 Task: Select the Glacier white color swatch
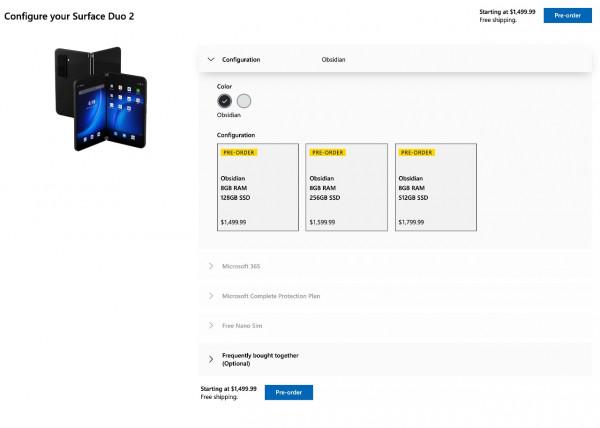click(x=244, y=100)
